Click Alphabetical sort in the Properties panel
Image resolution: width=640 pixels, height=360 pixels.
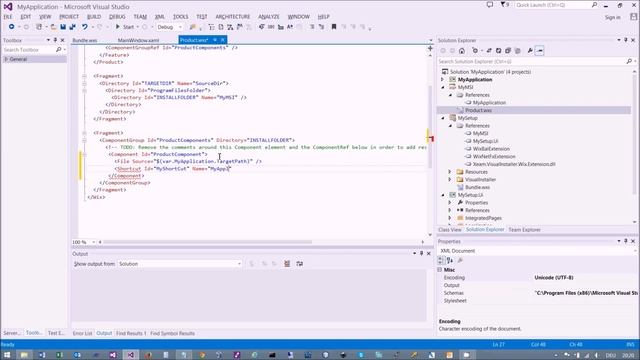click(450, 260)
